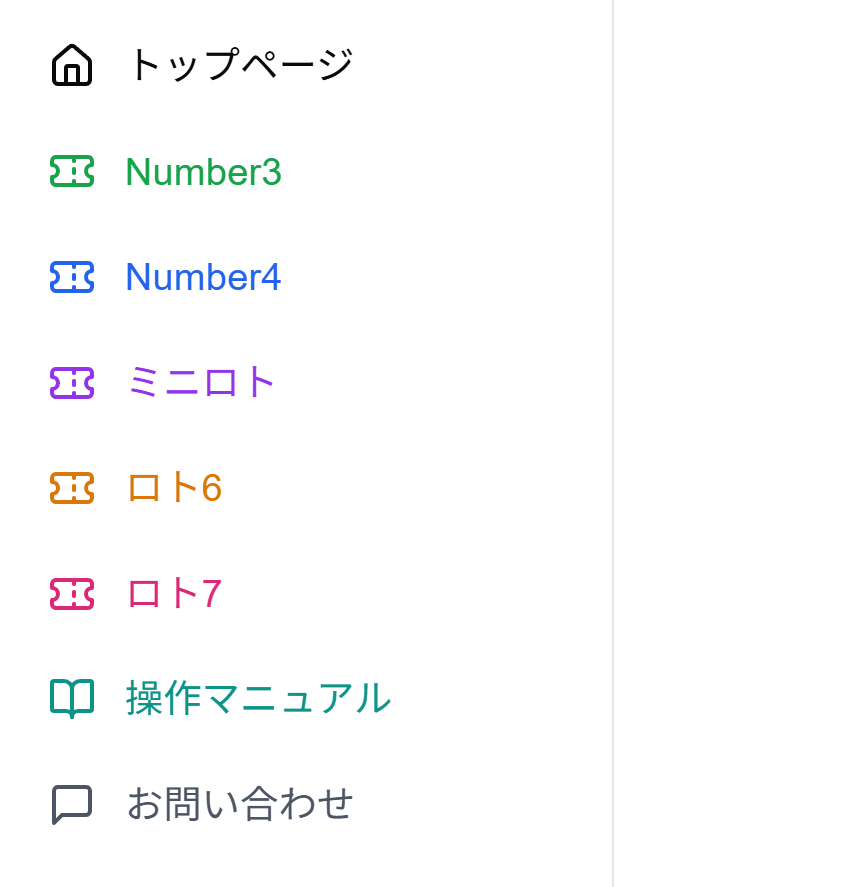The image size is (858, 887).
Task: Click the home icon beside トップページ
Action: [x=71, y=64]
